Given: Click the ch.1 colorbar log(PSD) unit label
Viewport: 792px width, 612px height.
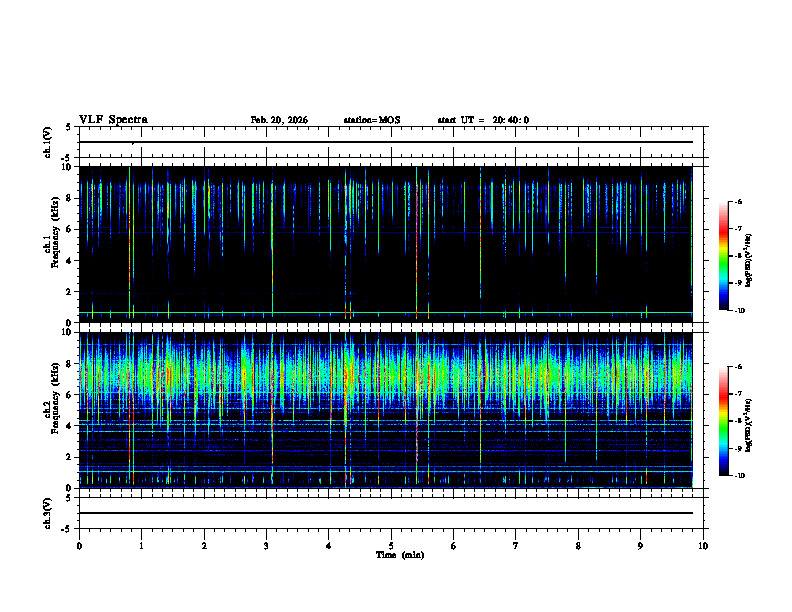Looking at the screenshot, I should point(749,261).
